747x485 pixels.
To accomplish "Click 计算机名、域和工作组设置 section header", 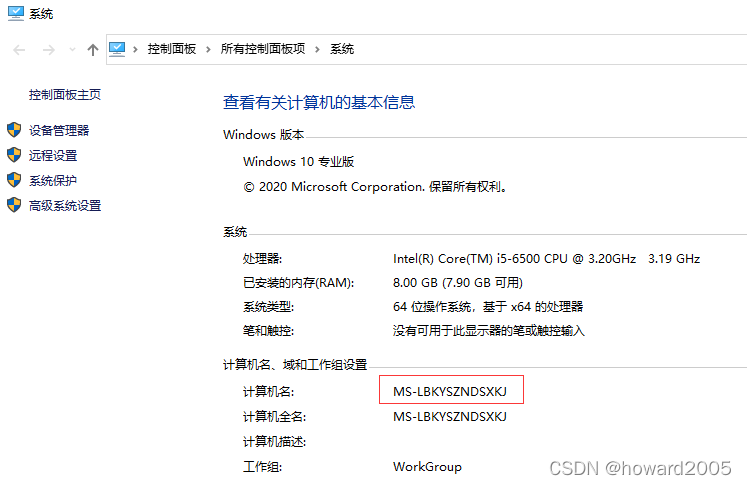I will pos(295,365).
